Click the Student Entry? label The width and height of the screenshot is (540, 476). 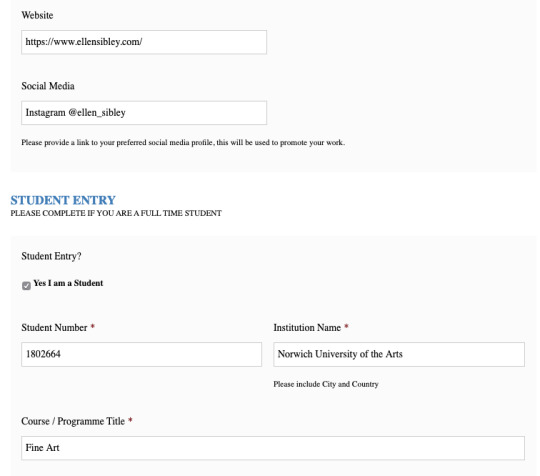coord(51,256)
